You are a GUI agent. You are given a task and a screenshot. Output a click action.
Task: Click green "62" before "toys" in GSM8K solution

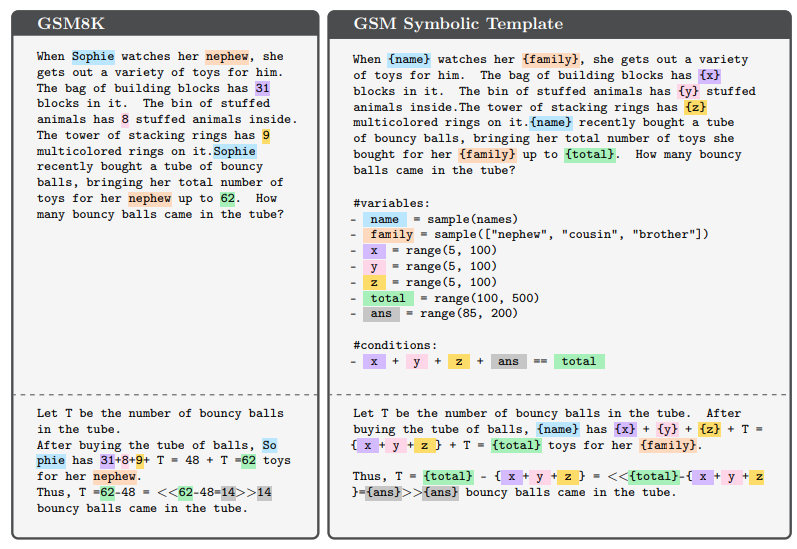pyautogui.click(x=249, y=461)
